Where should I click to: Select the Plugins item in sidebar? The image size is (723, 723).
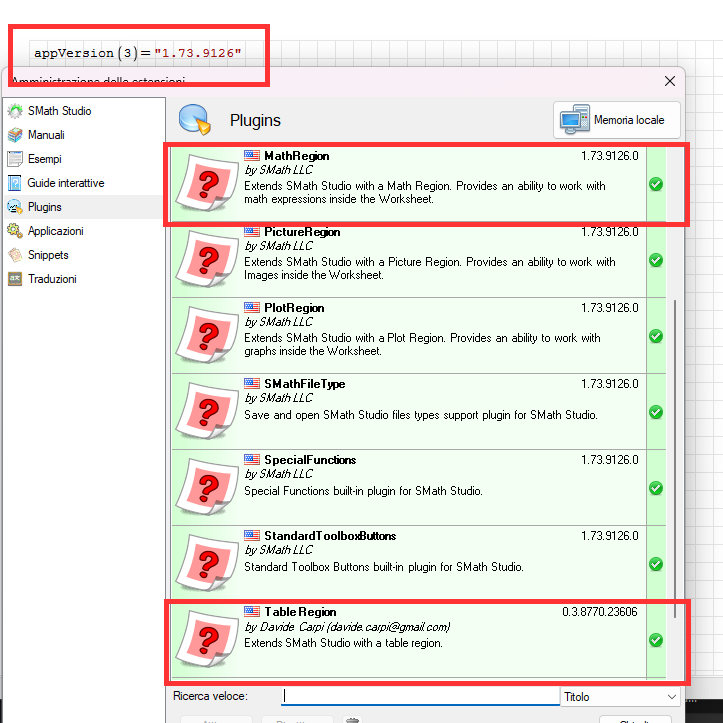pyautogui.click(x=44, y=207)
